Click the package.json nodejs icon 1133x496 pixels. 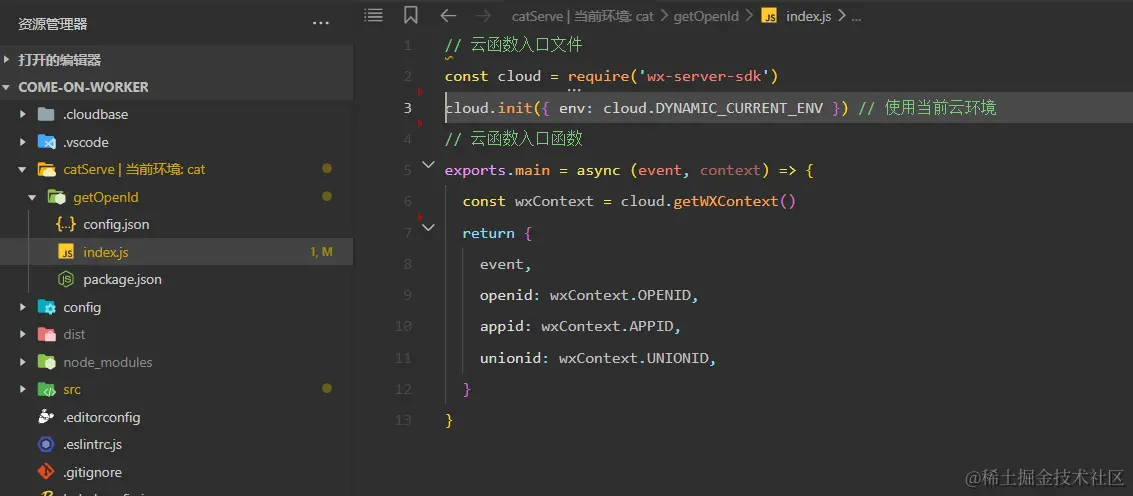coord(66,280)
